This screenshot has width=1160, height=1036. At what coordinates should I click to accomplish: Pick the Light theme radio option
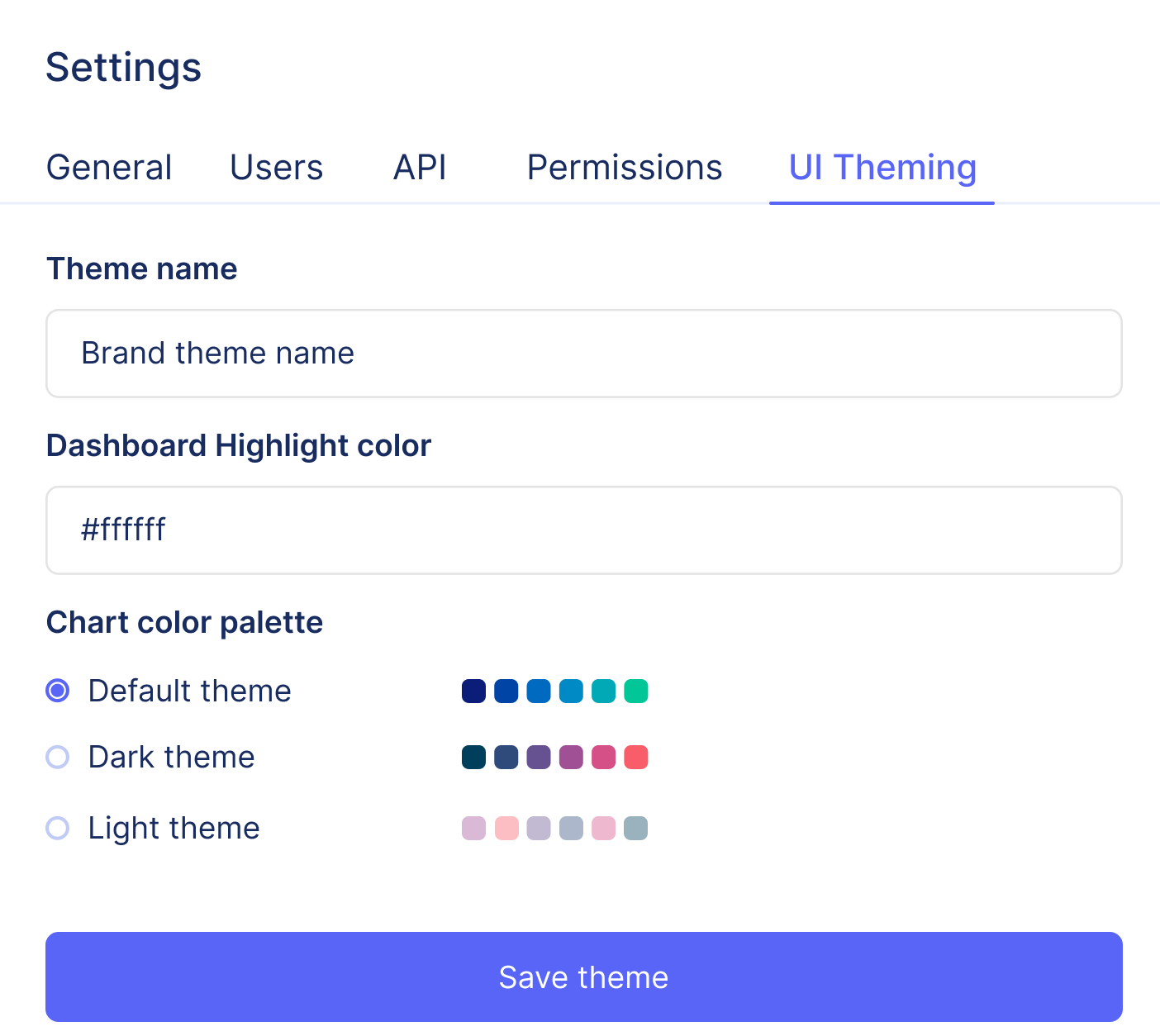[58, 828]
